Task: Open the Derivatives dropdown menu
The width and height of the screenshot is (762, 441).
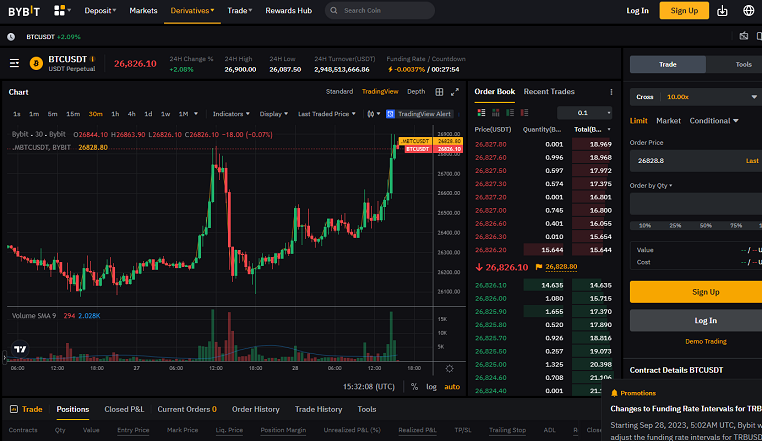Action: click(192, 11)
